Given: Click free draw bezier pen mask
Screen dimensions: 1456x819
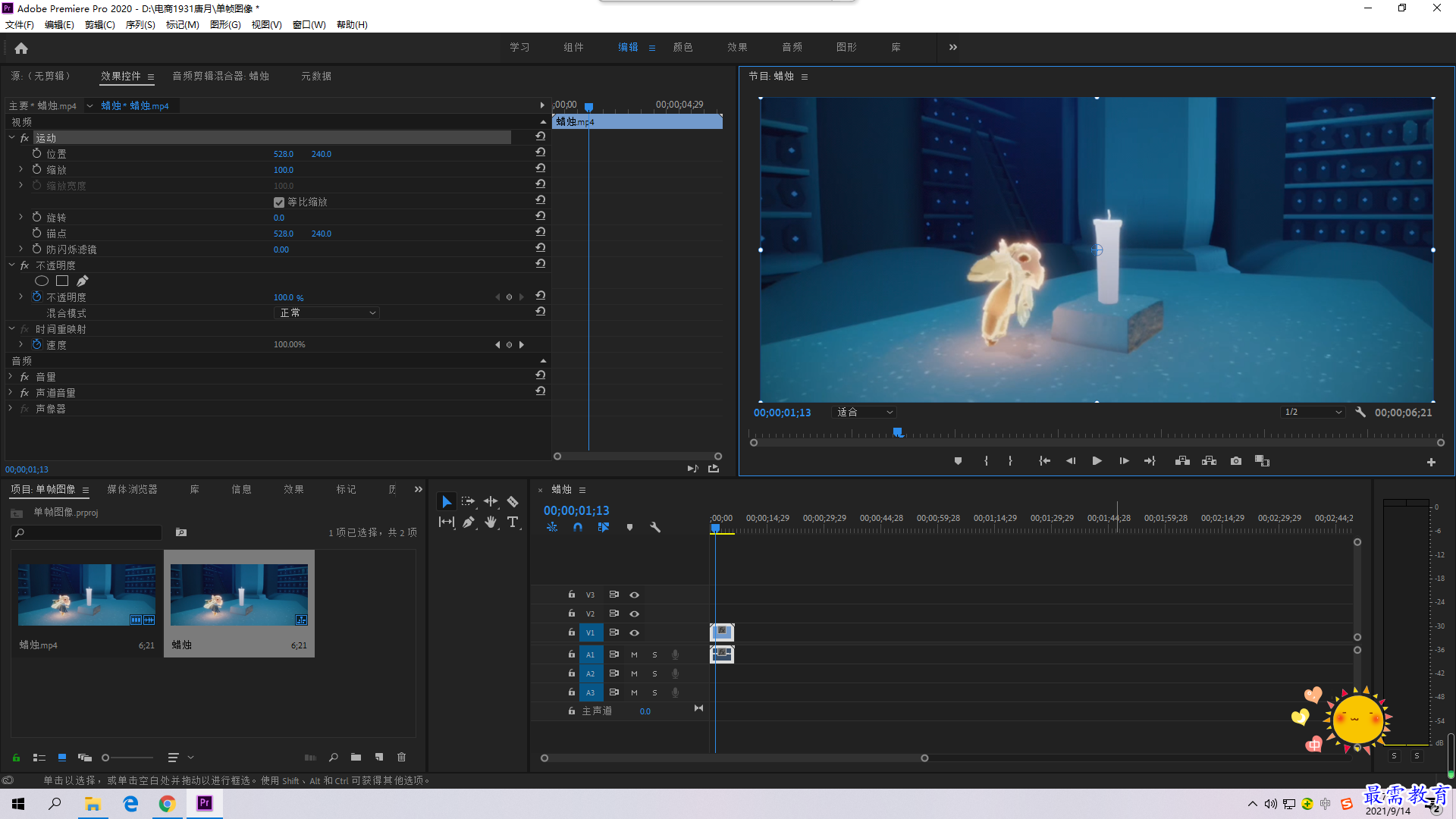Looking at the screenshot, I should coord(82,281).
